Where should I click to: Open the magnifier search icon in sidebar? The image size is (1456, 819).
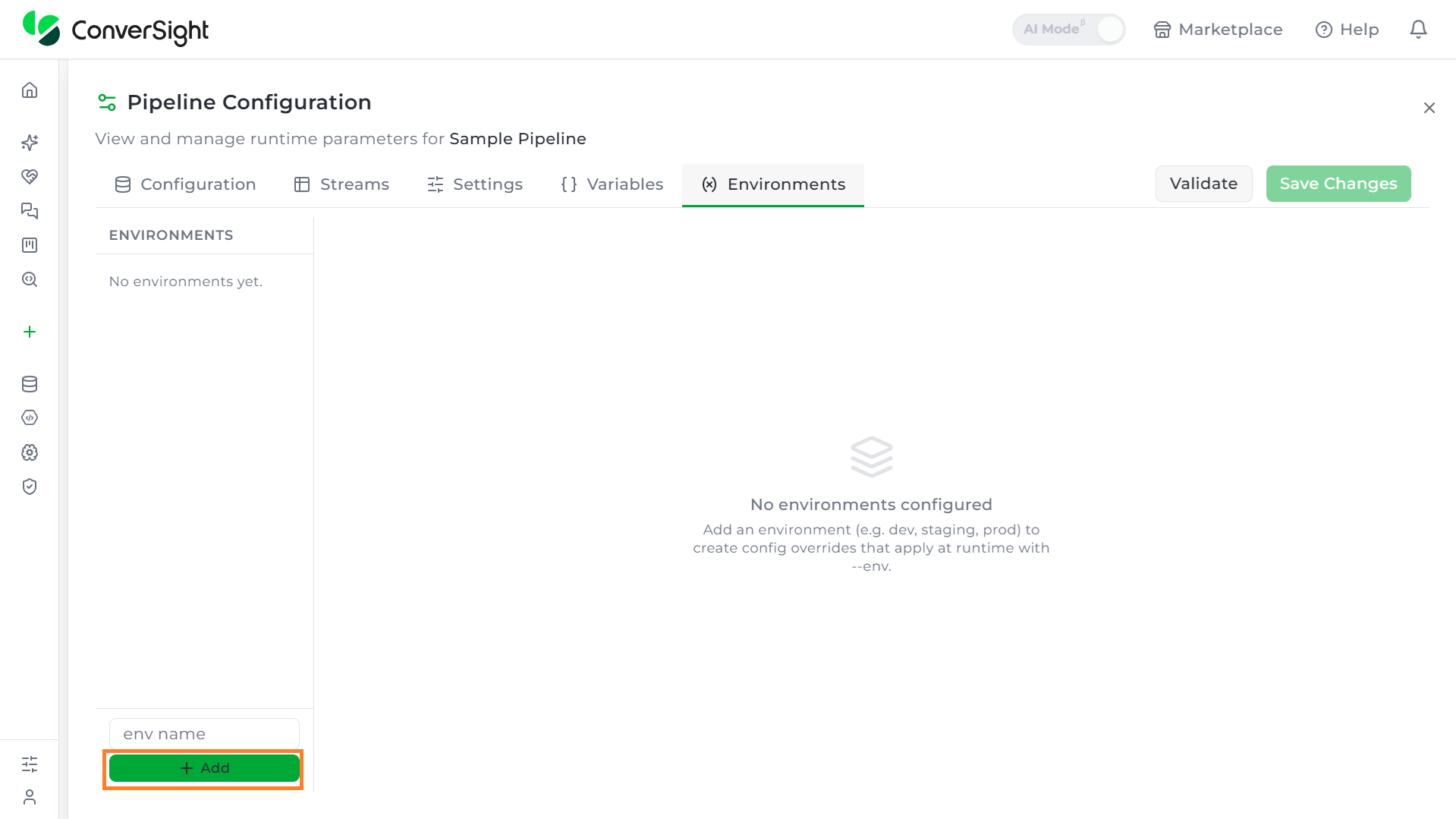click(x=30, y=279)
